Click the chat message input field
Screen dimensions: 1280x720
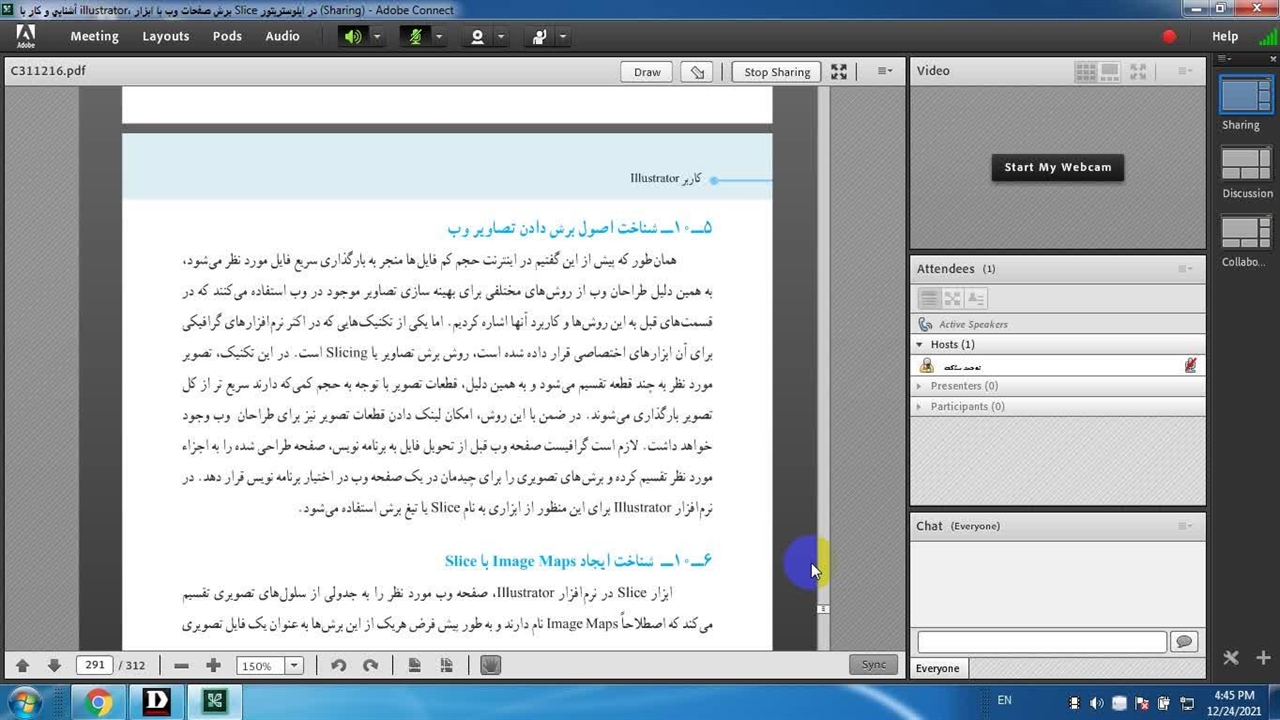tap(1041, 642)
